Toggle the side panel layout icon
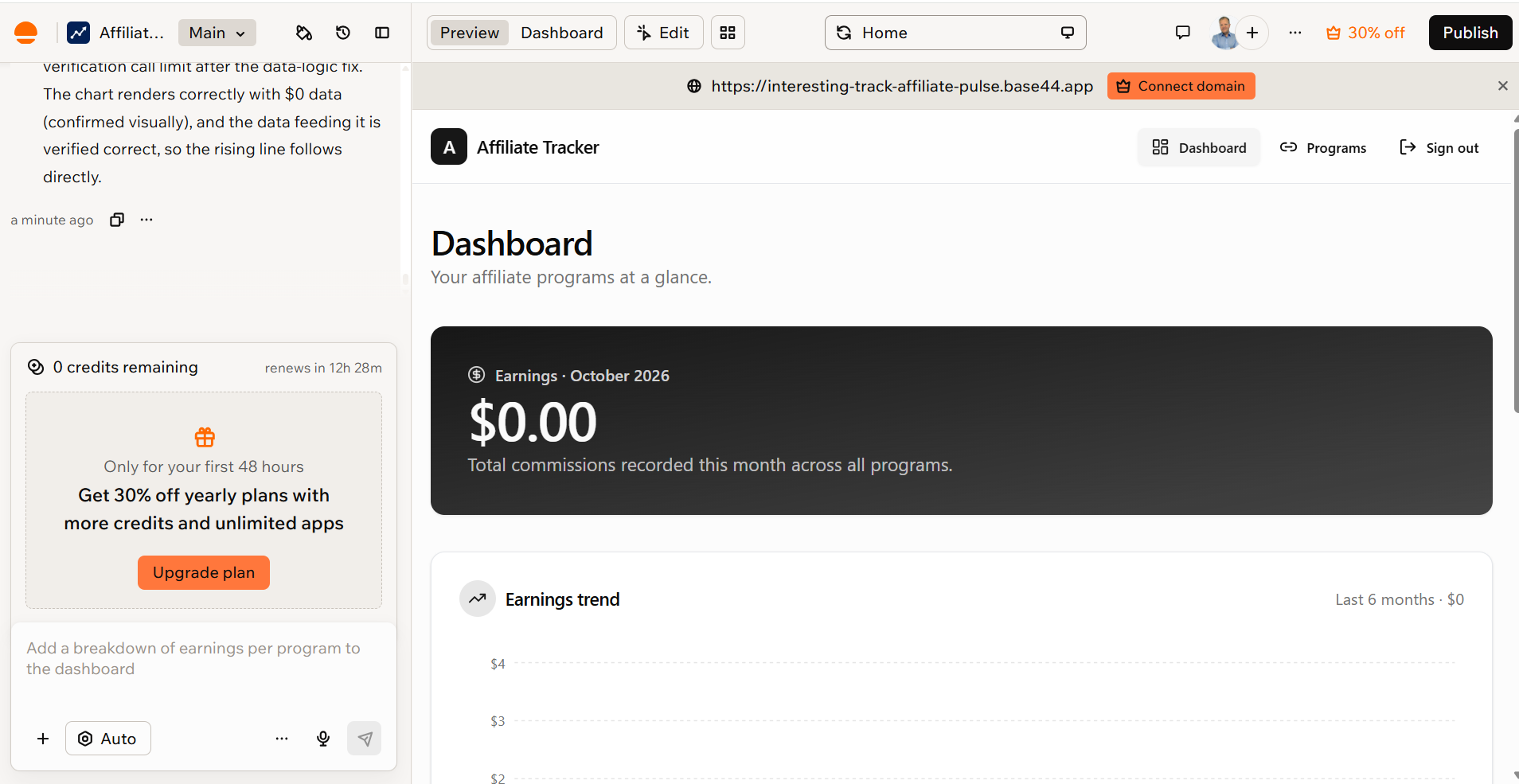1519x784 pixels. pos(382,33)
